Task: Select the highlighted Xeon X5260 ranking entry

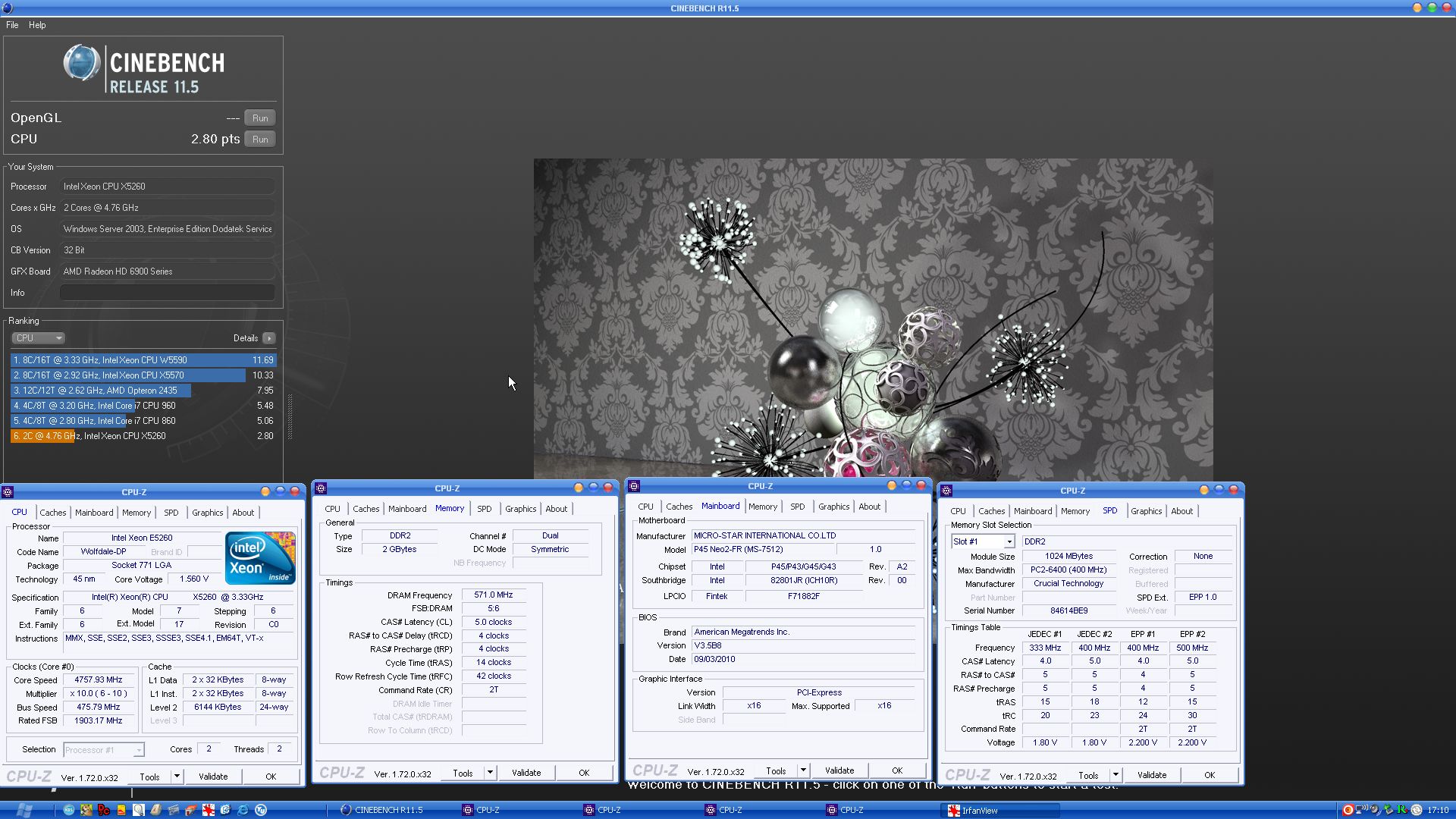Action: [143, 436]
